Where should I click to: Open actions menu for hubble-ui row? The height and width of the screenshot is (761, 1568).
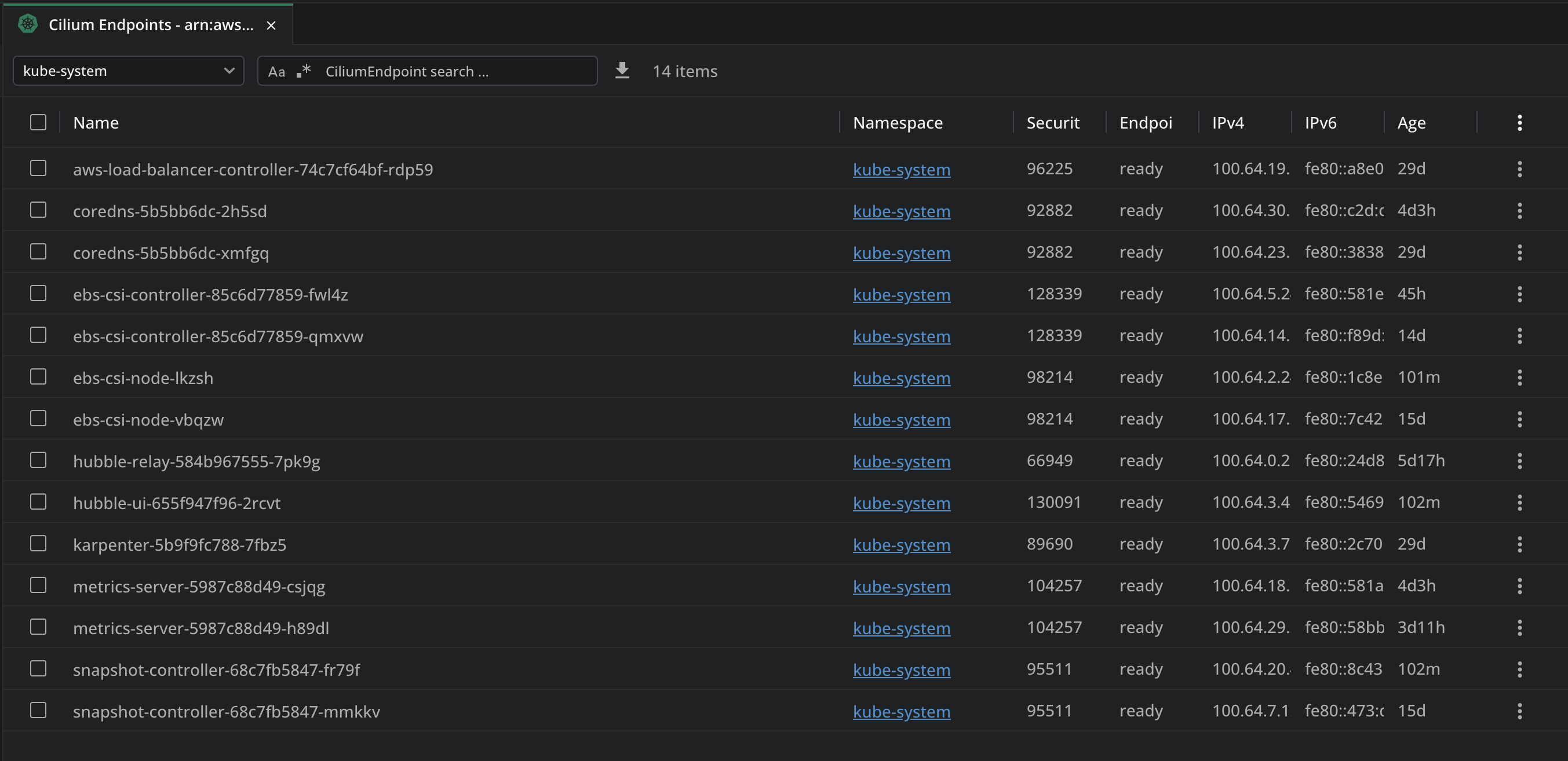[x=1519, y=503]
